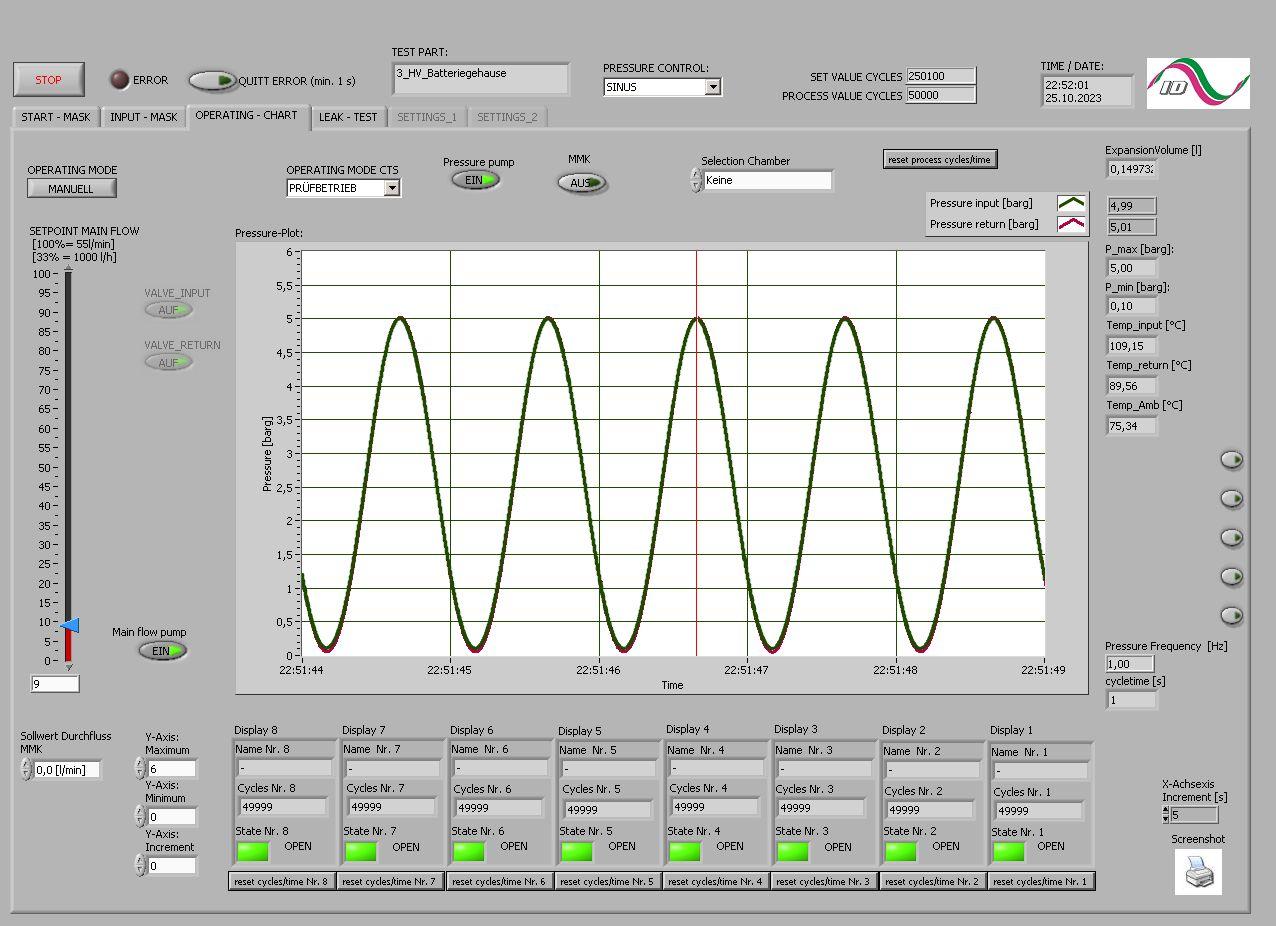This screenshot has width=1276, height=926.
Task: Click the company logo image
Action: point(1198,83)
